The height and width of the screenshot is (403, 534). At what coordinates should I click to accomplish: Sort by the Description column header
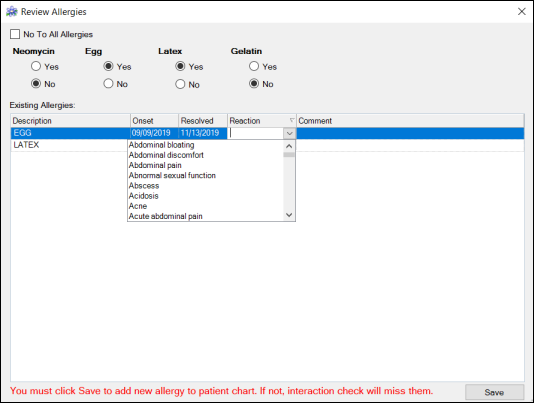[70, 121]
